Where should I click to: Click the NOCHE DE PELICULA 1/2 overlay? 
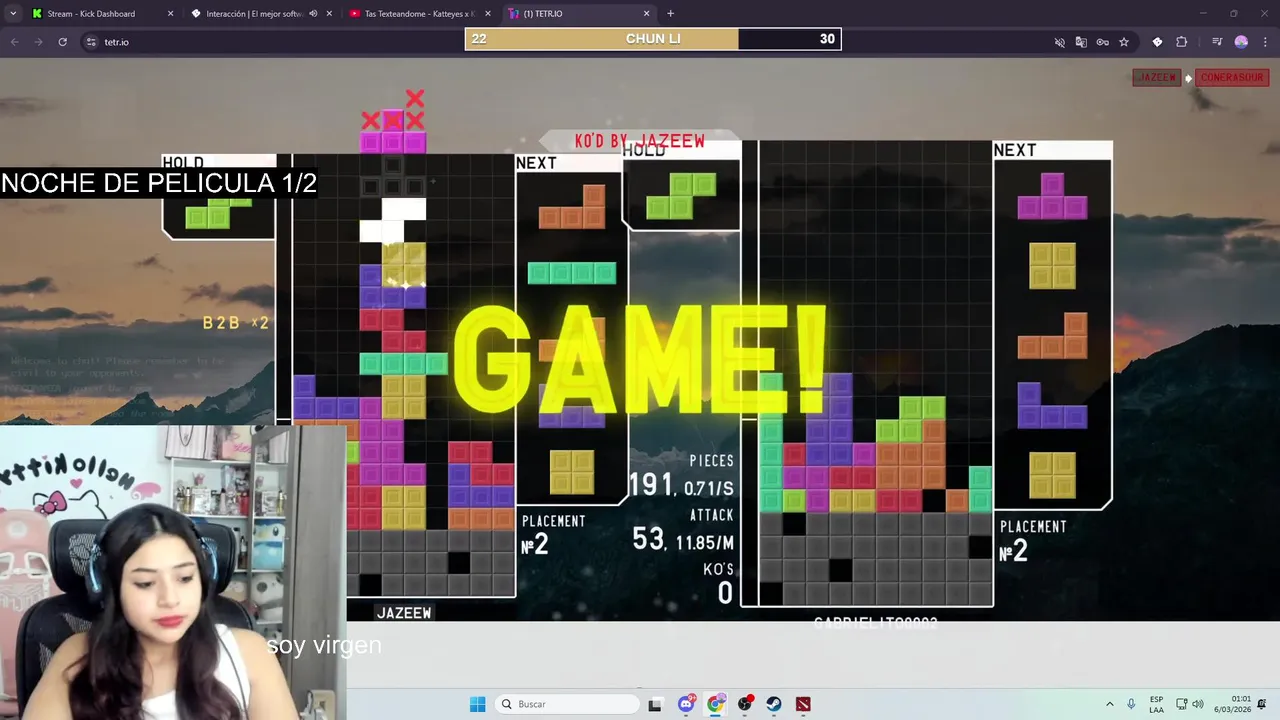click(x=159, y=183)
